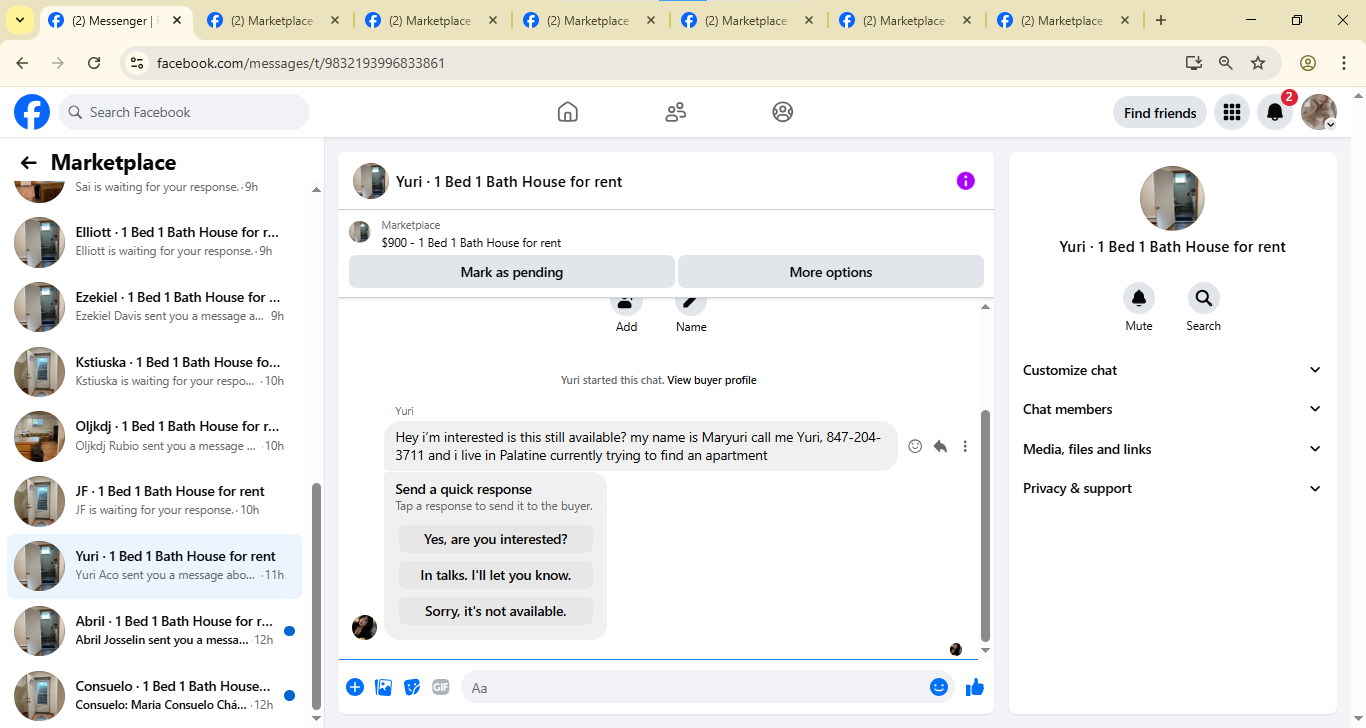This screenshot has height=728, width=1366.
Task: Click the browser back arrow
Action: 24,63
